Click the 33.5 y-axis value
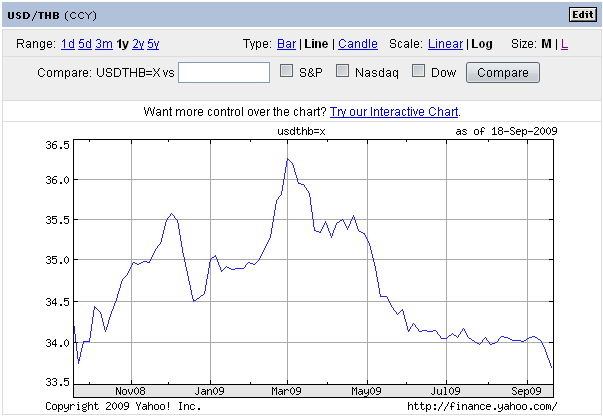Image resolution: width=603 pixels, height=416 pixels. (58, 382)
